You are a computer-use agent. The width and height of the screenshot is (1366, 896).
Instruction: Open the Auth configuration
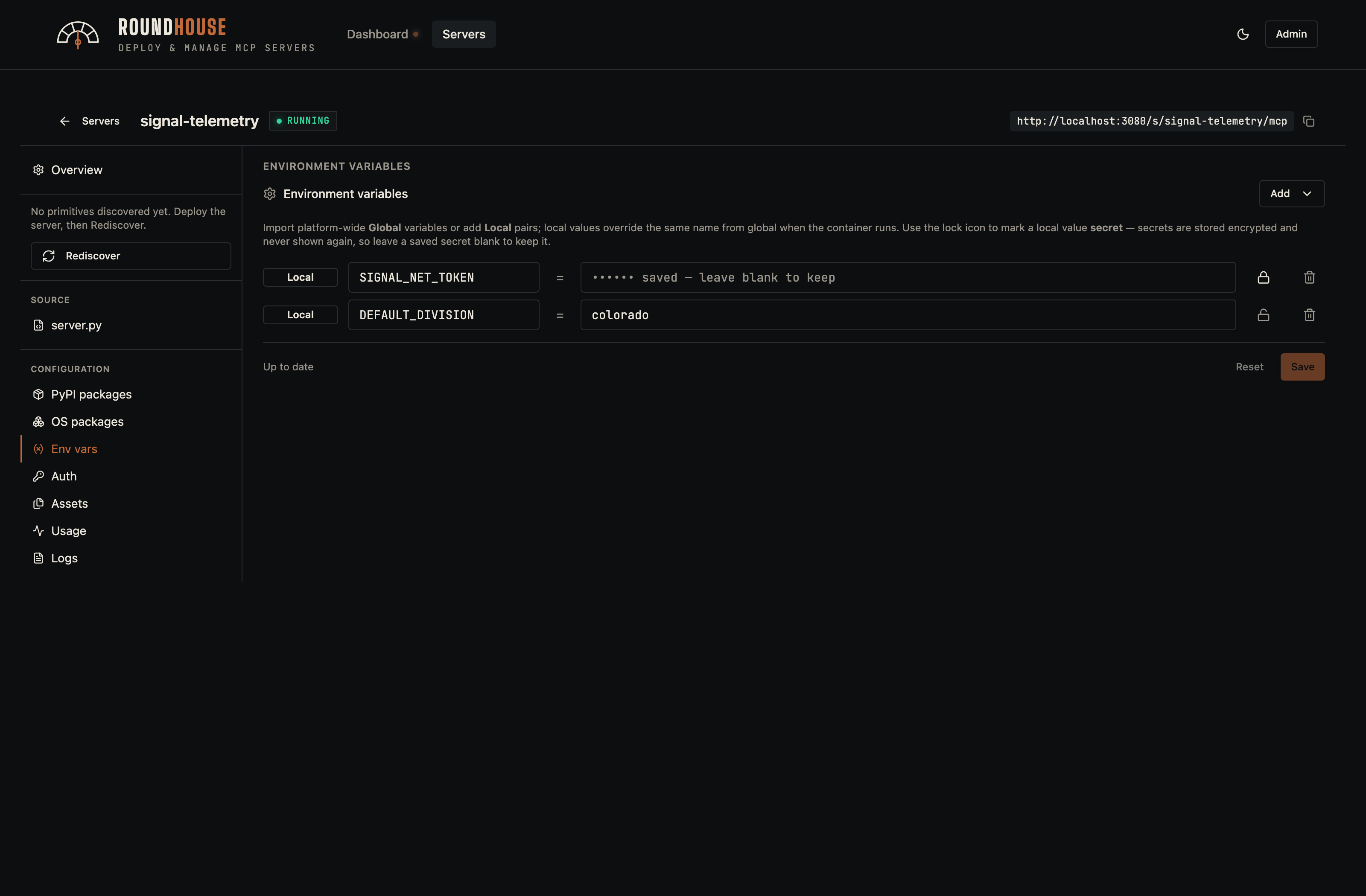click(x=131, y=476)
